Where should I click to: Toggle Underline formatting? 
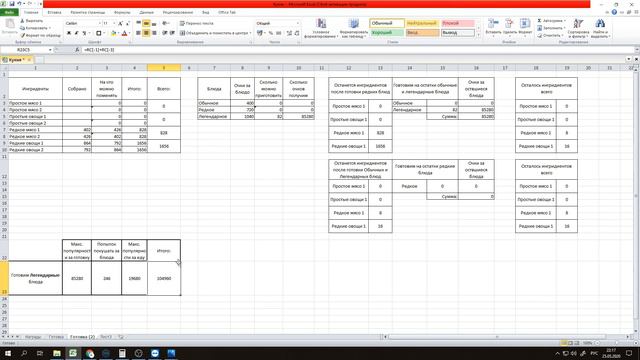[x=84, y=33]
